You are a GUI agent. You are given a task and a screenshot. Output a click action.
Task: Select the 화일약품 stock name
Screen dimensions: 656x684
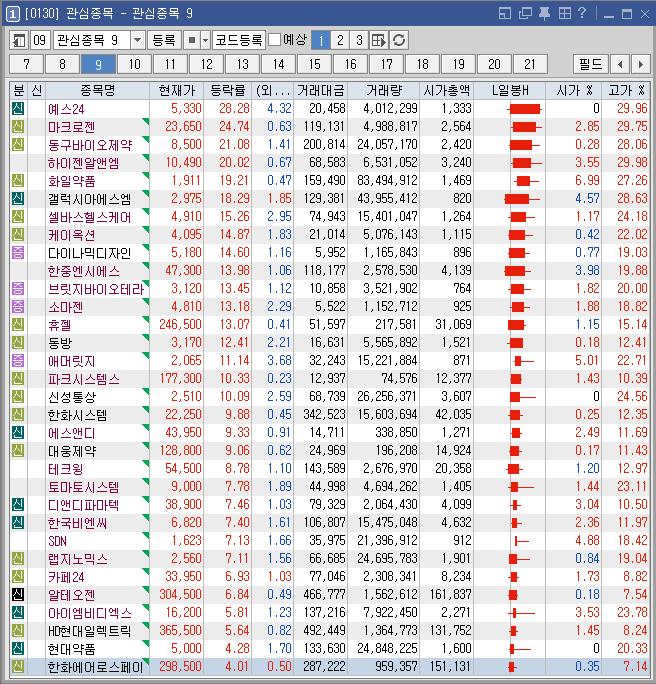tap(72, 181)
